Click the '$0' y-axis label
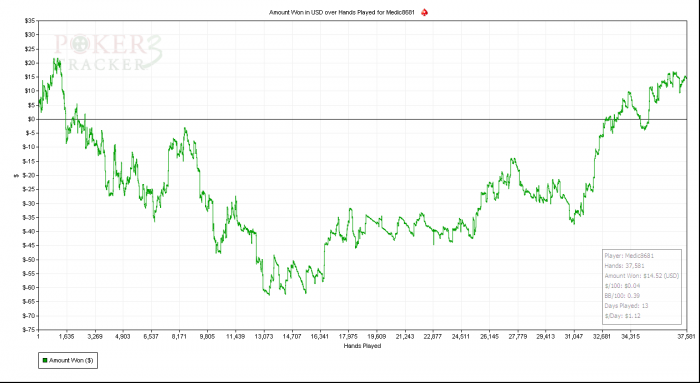Viewport: 700px width, 383px height. coord(32,119)
